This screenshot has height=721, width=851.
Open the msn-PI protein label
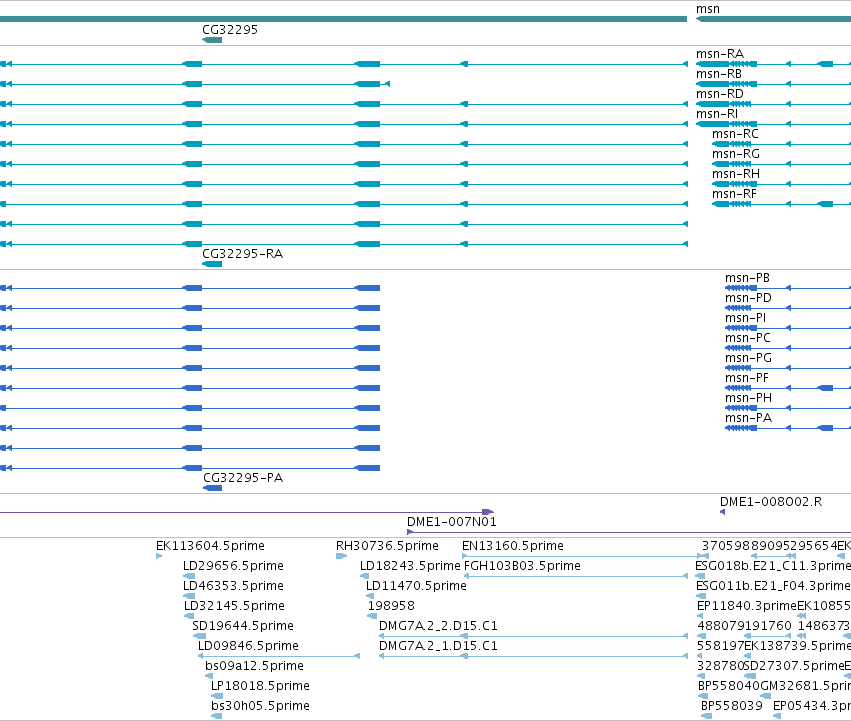745,318
